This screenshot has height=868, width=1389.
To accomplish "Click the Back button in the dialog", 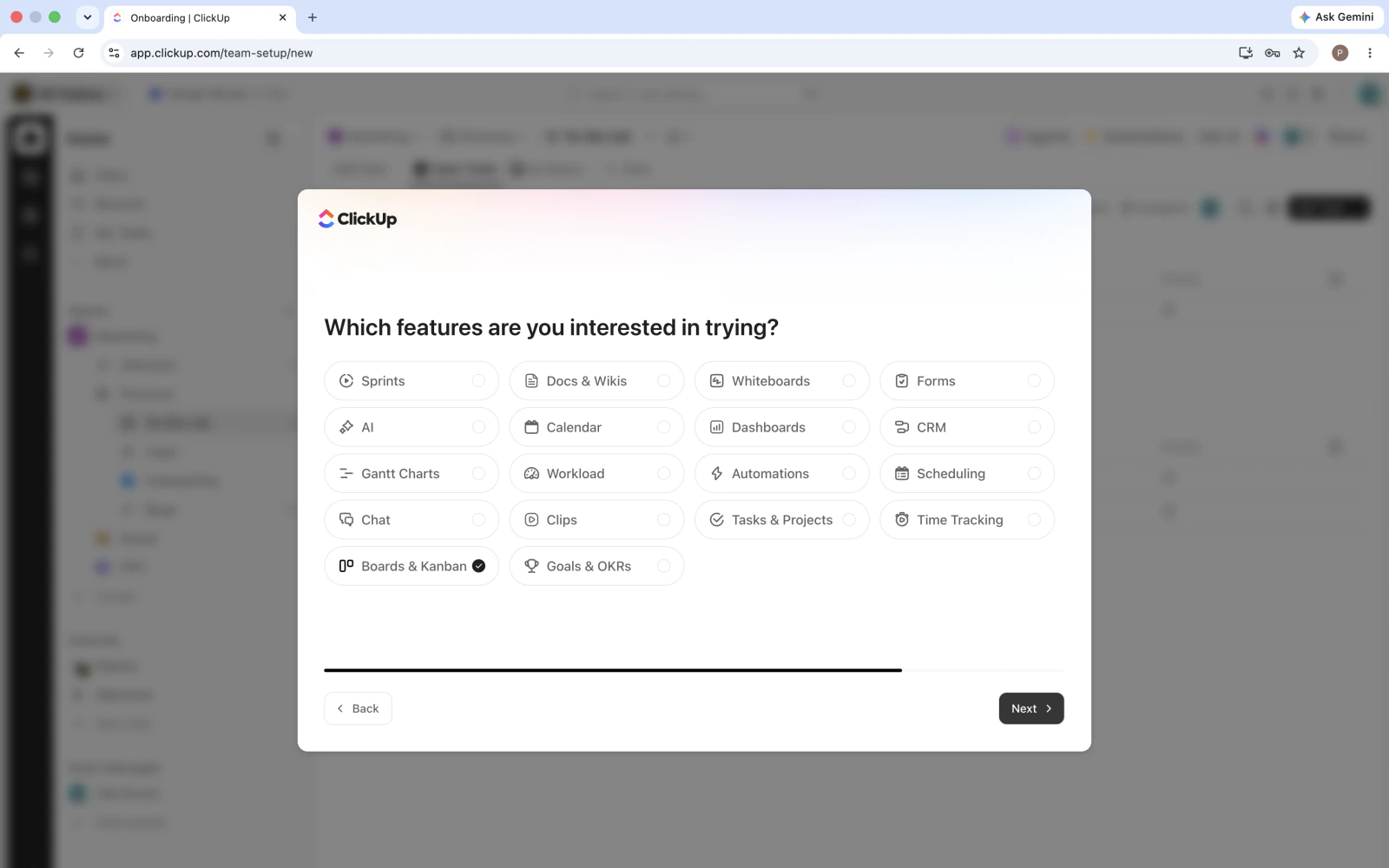I will click(358, 708).
